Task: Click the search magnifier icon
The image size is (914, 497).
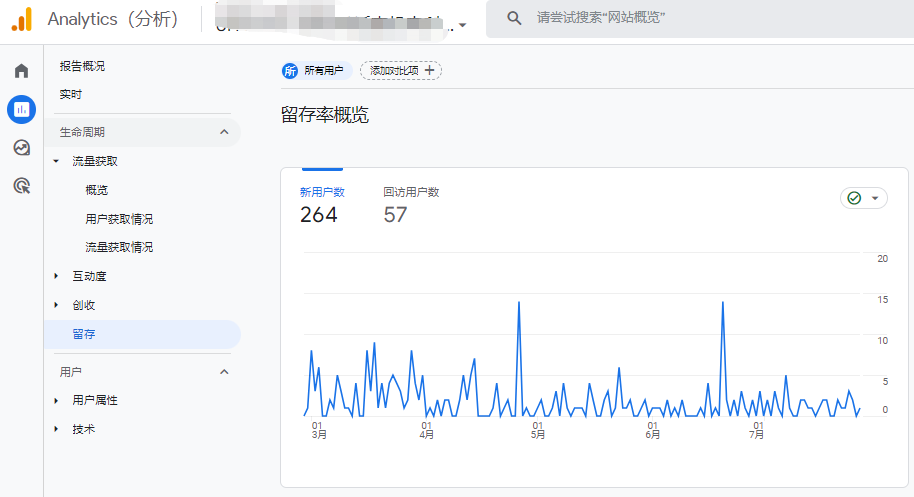Action: click(x=514, y=18)
